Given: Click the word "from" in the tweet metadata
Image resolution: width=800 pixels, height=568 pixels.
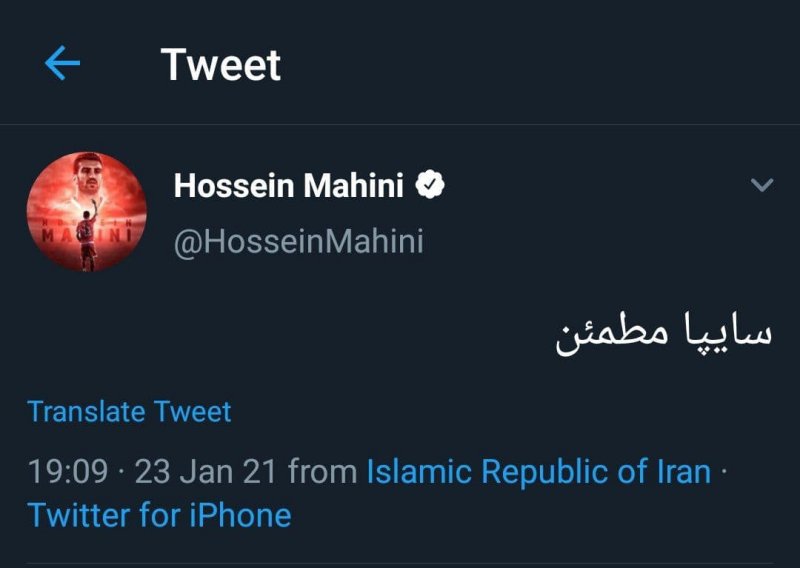Looking at the screenshot, I should click(319, 471).
